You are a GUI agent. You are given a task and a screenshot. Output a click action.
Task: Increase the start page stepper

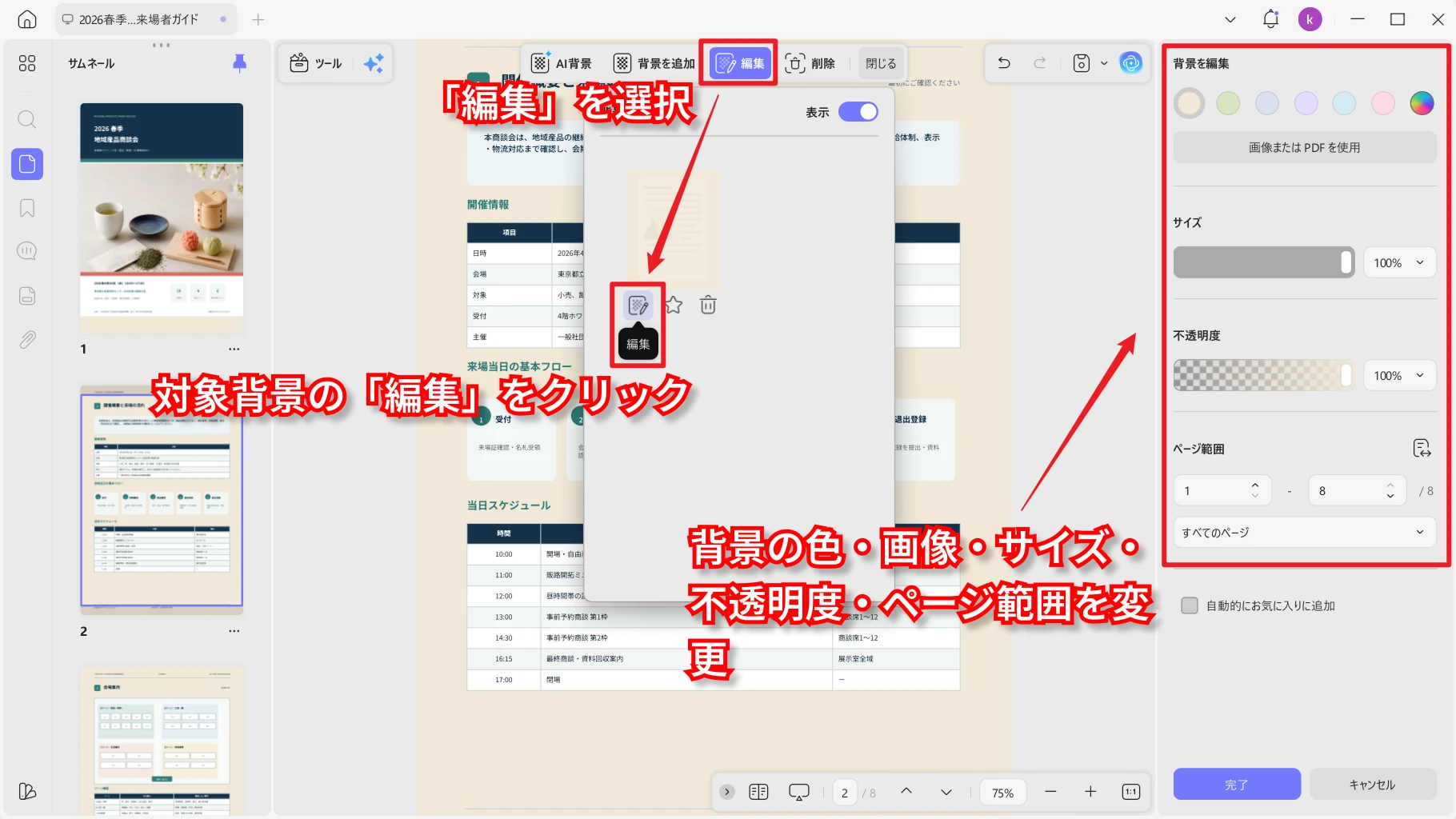pos(1255,485)
